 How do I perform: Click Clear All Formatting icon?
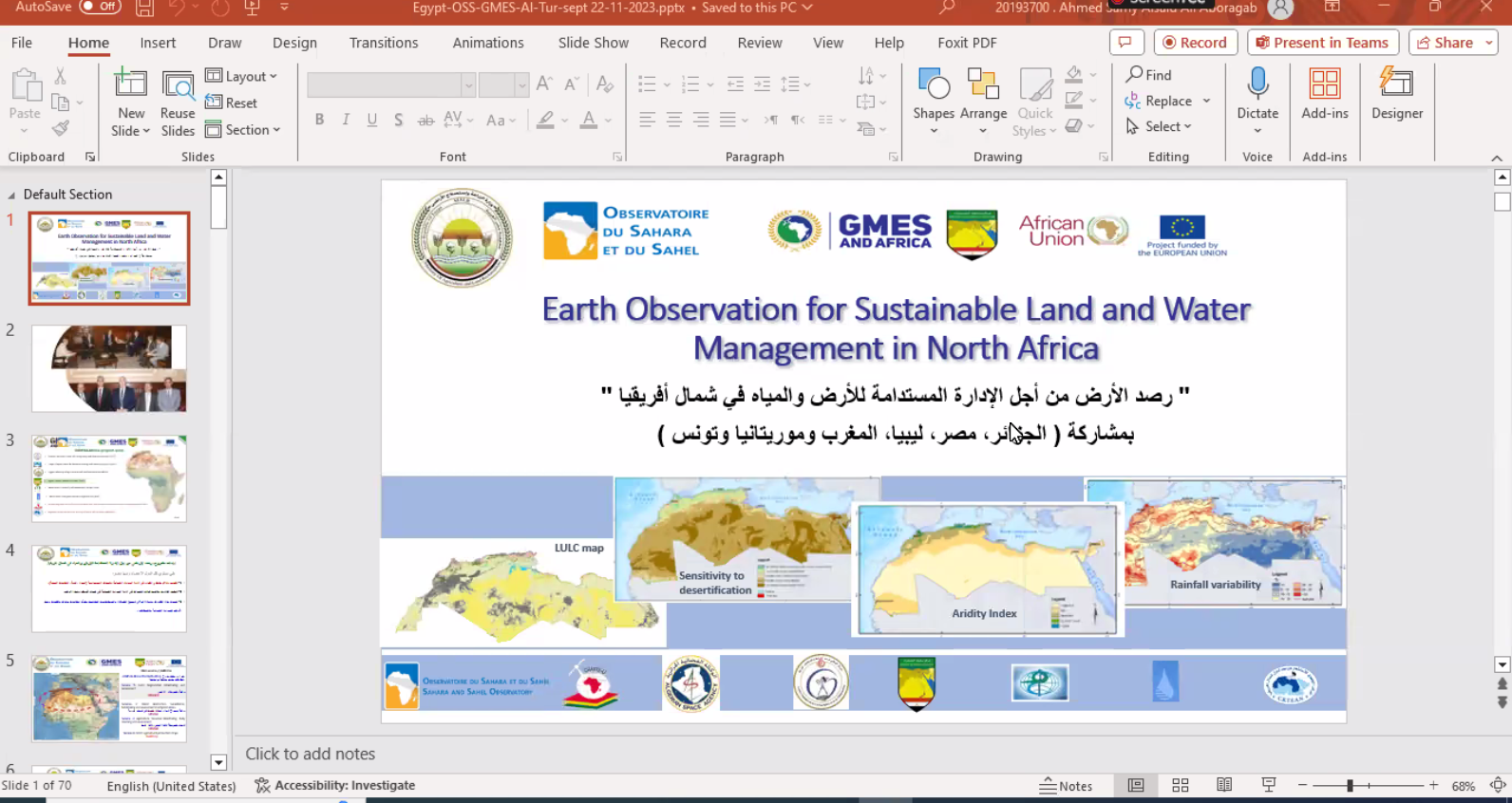(x=605, y=84)
